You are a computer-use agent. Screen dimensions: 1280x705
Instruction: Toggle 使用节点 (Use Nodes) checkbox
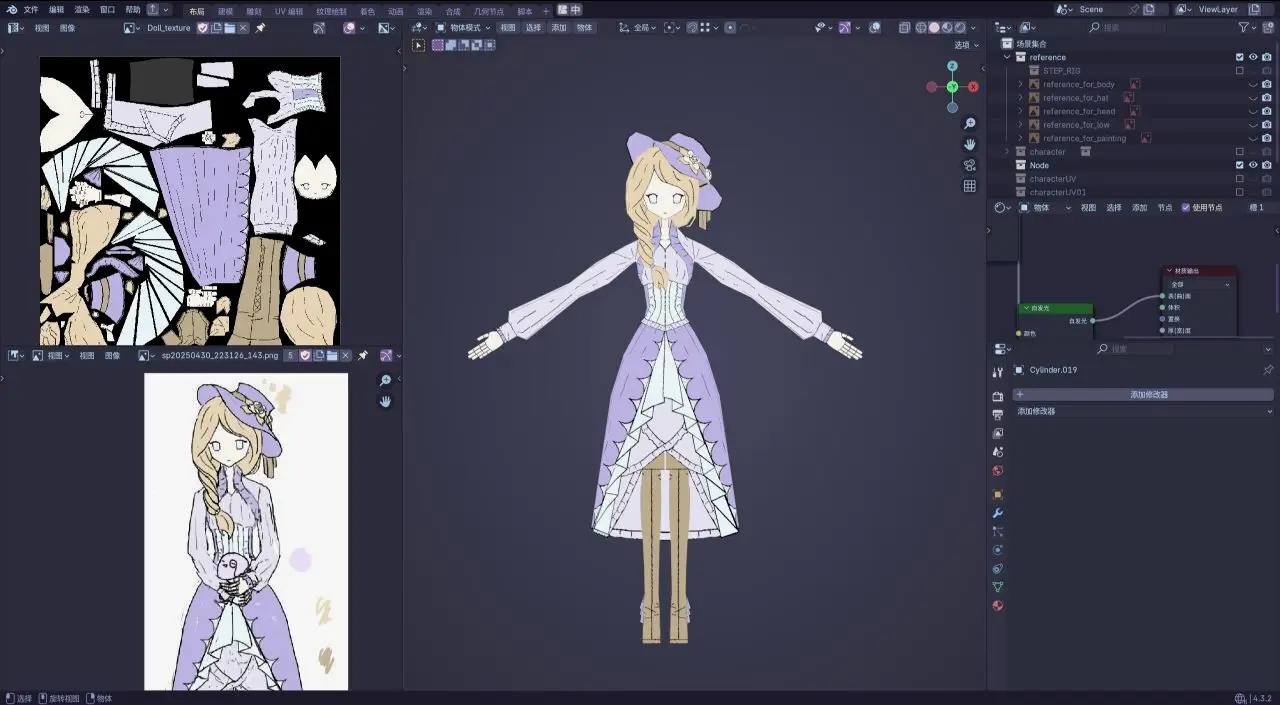pos(1186,208)
